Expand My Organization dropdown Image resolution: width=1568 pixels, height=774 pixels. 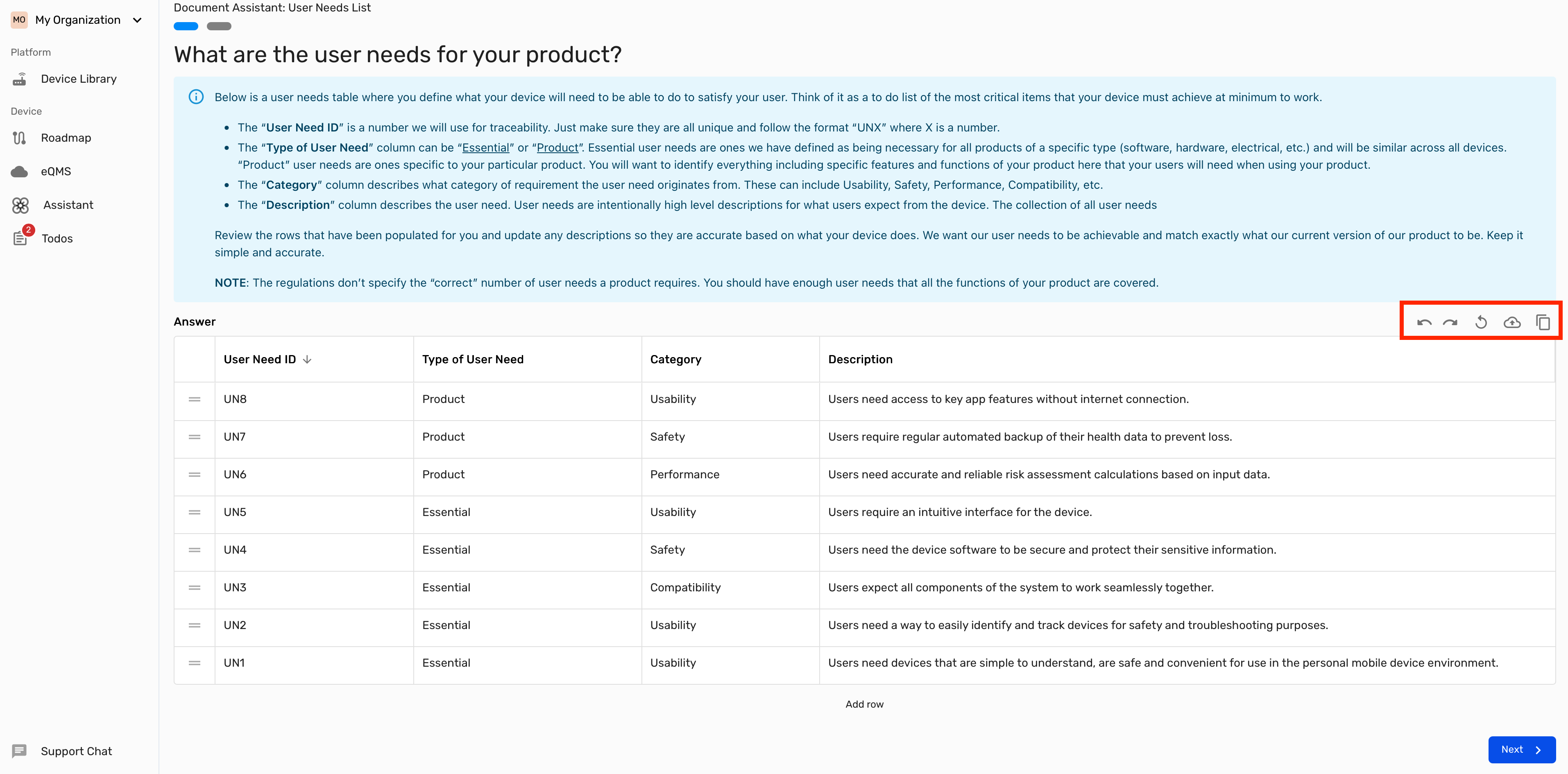tap(137, 20)
